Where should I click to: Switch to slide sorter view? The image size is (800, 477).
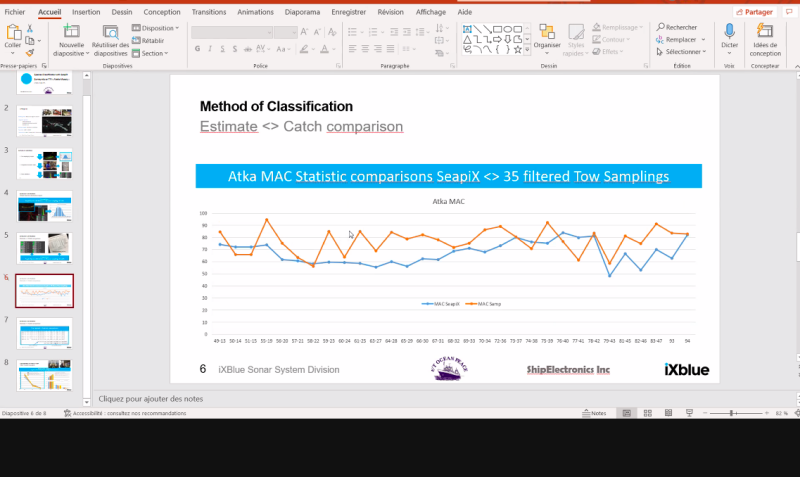tap(646, 413)
